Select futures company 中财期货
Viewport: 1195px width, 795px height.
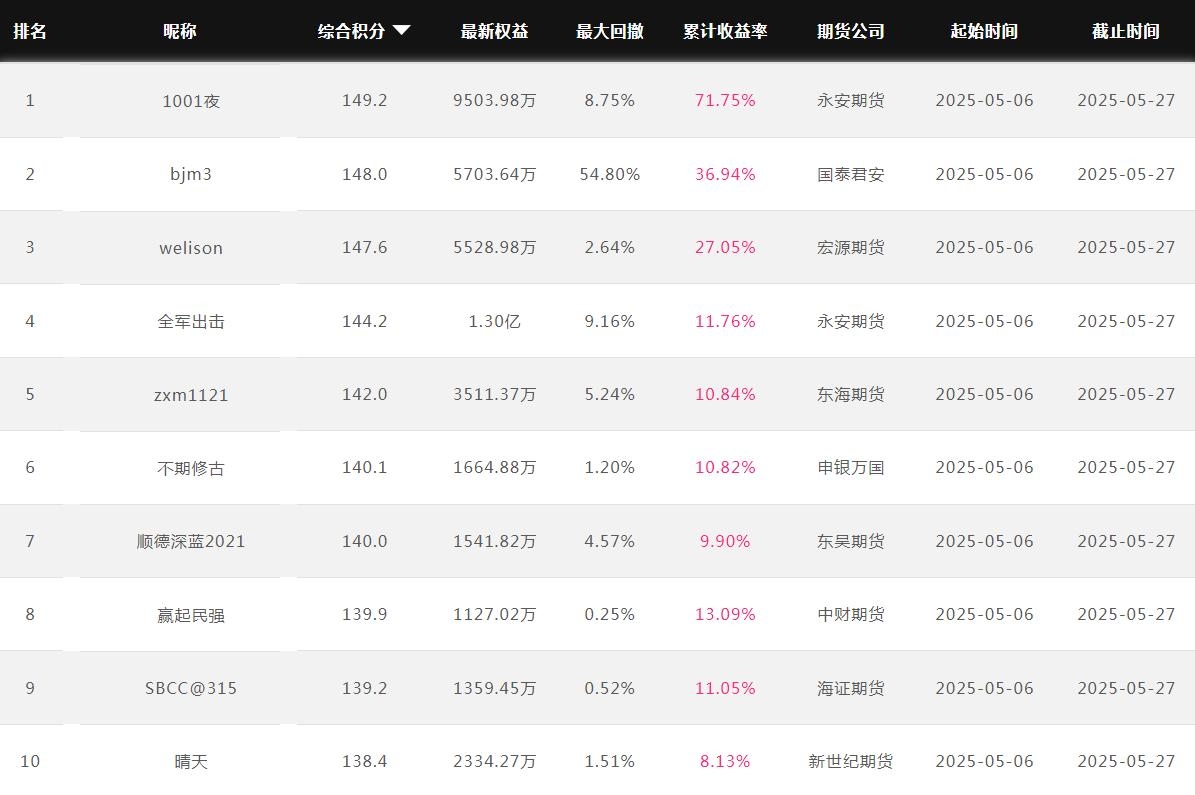coord(851,614)
